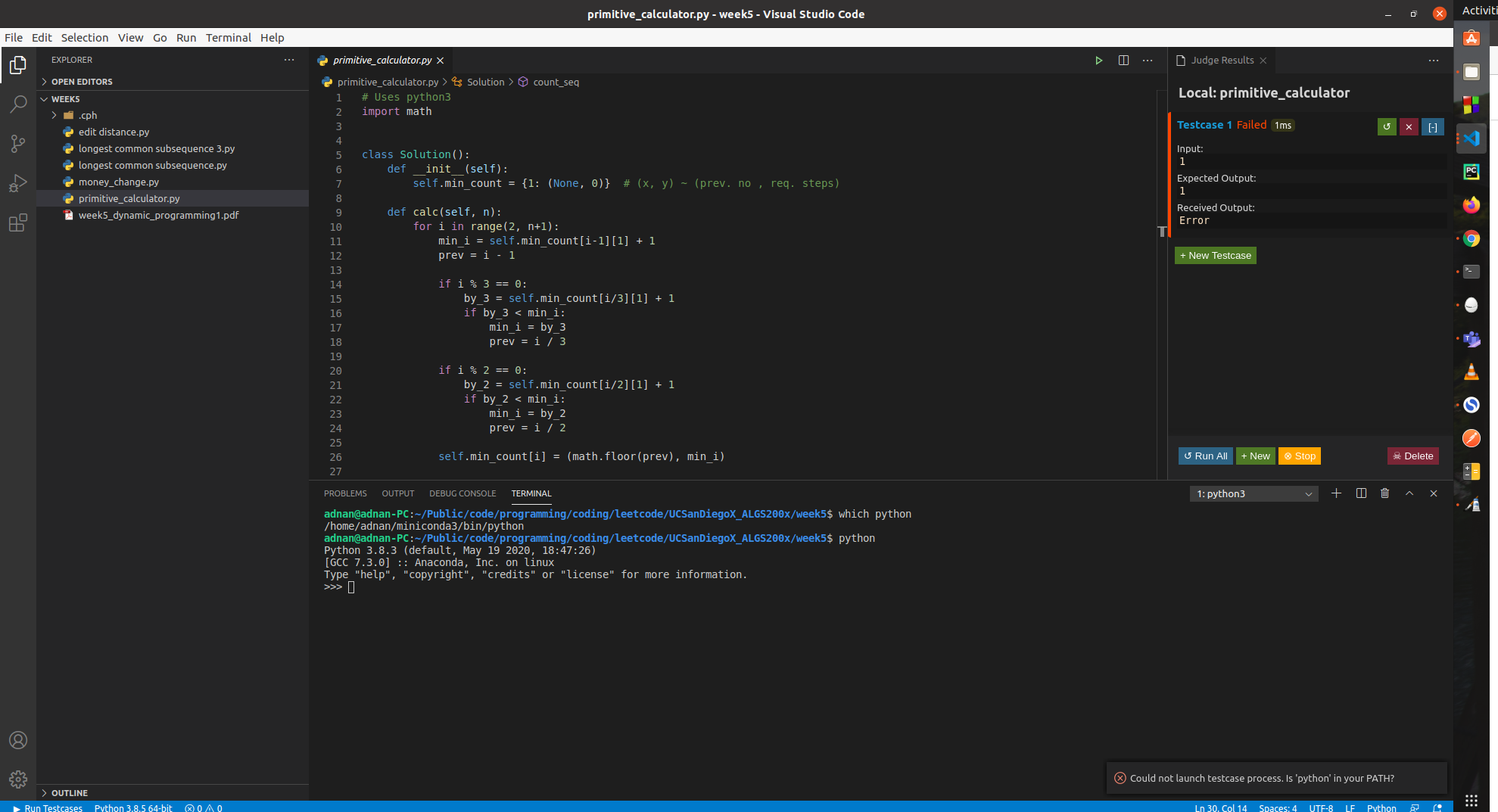Click the Run All button
Screen dimensions: 1498x812
pyautogui.click(x=1205, y=456)
